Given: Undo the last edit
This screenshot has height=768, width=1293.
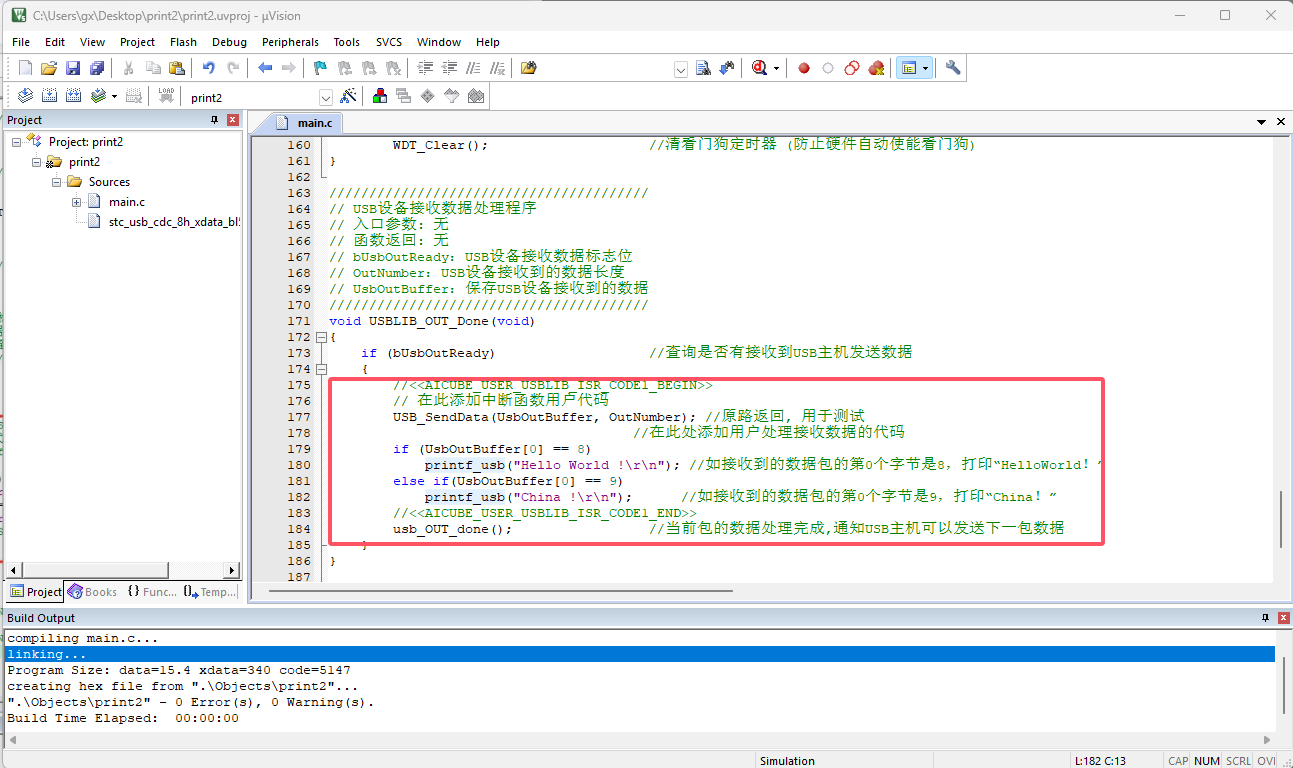Looking at the screenshot, I should [x=209, y=68].
